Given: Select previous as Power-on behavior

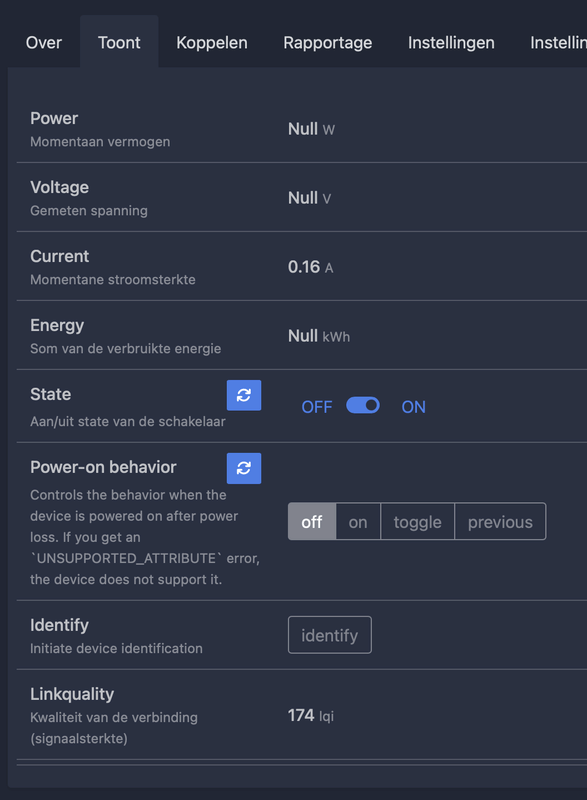Looking at the screenshot, I should 500,521.
